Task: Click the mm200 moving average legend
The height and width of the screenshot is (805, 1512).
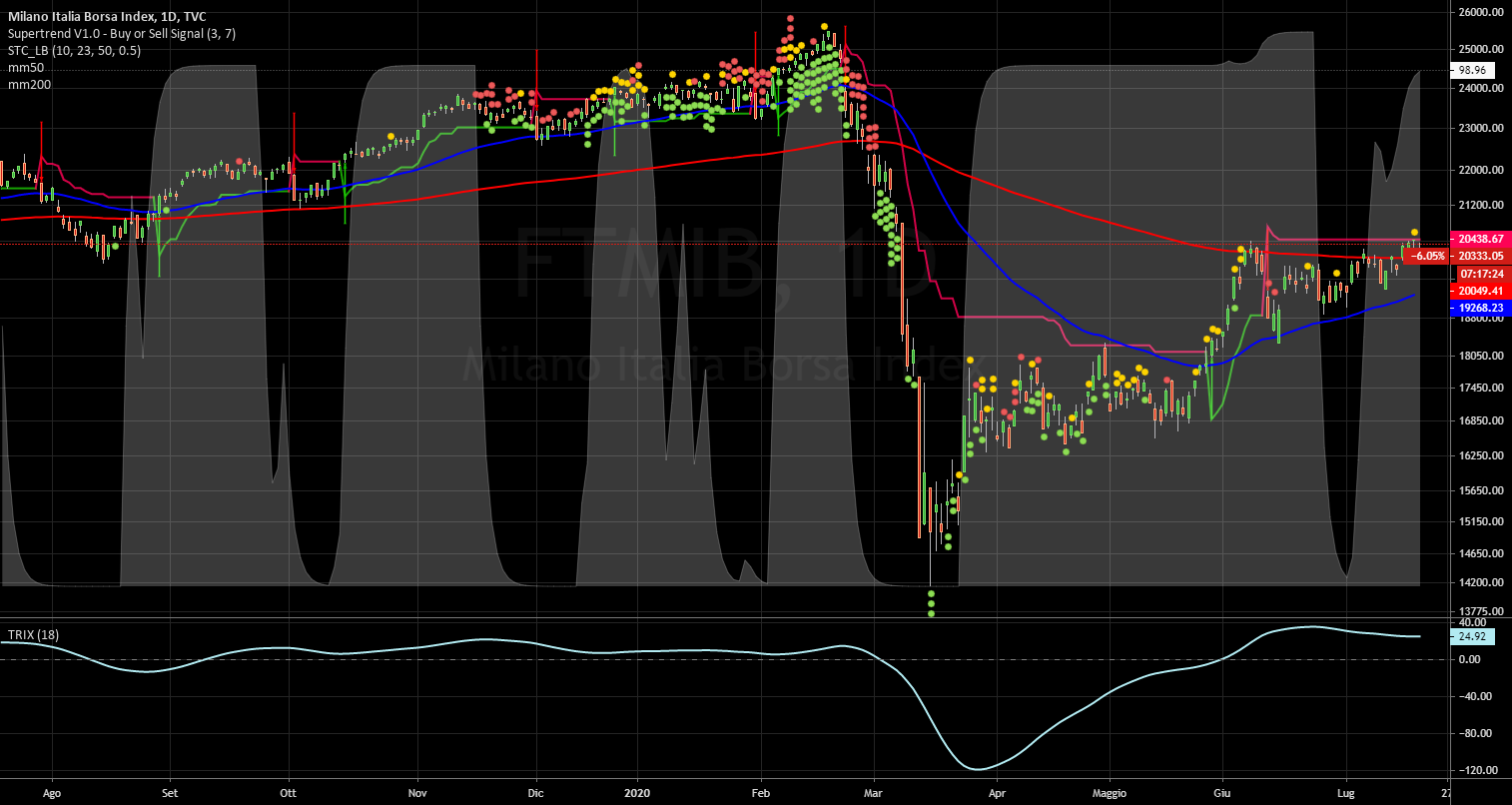Action: (x=29, y=84)
